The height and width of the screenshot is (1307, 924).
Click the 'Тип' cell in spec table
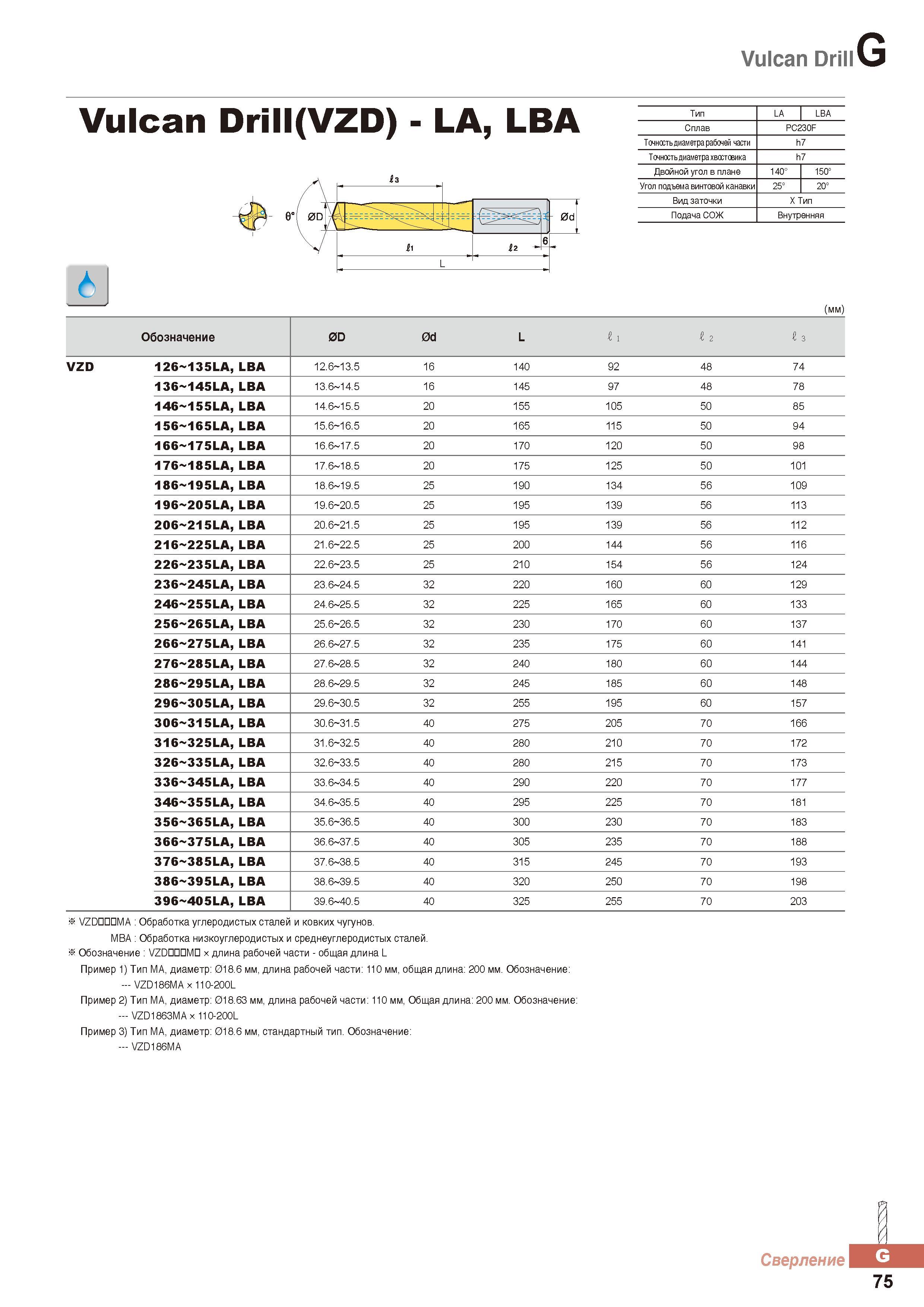pos(697,113)
